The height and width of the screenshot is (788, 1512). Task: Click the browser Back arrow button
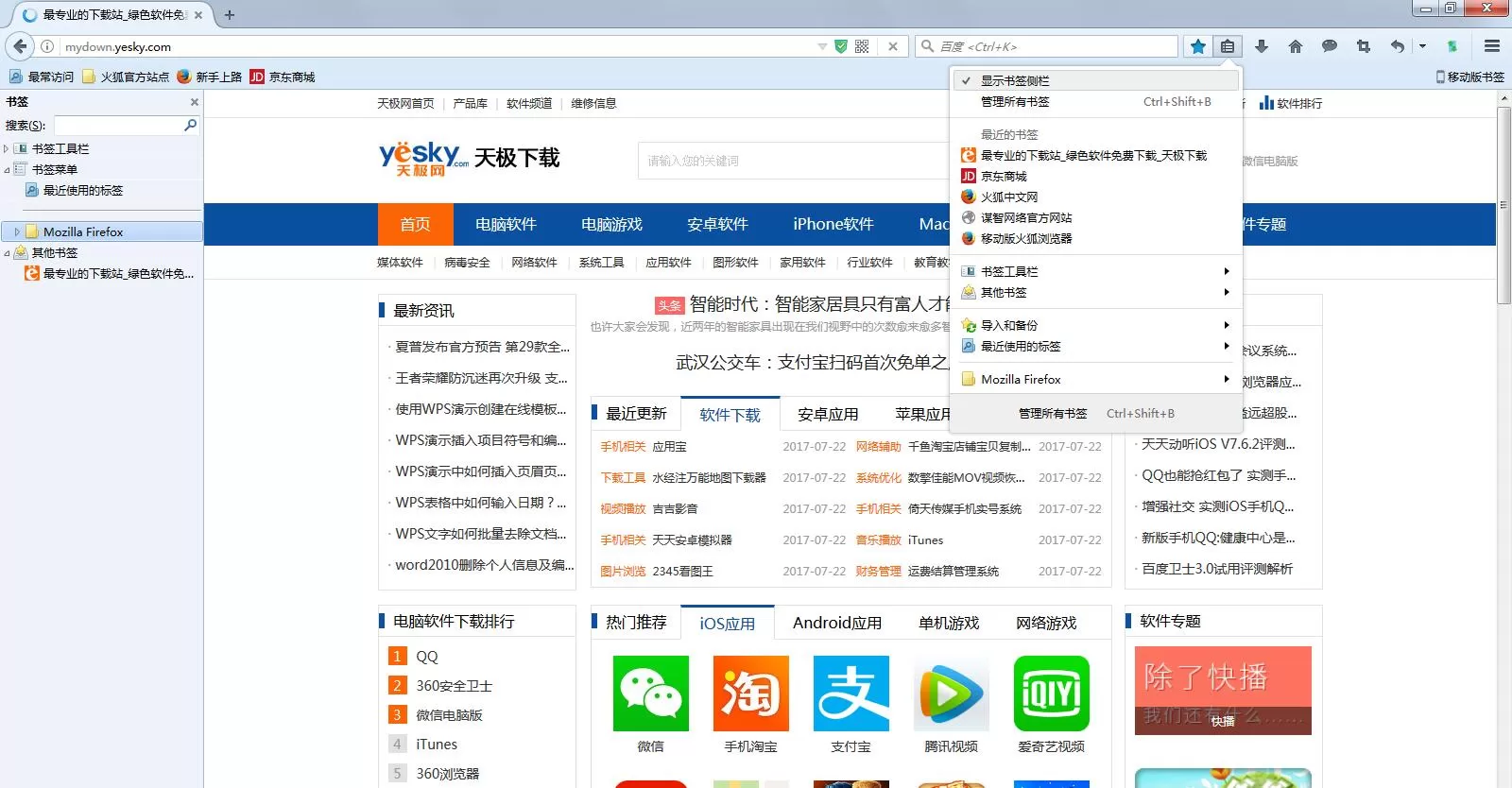point(20,46)
